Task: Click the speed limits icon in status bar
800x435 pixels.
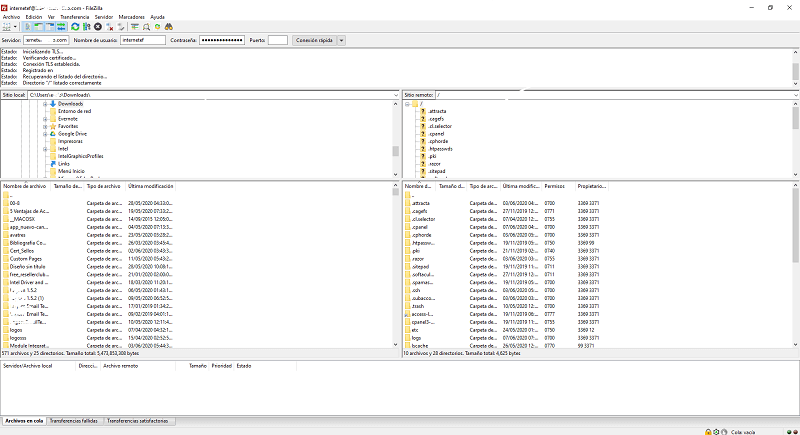Action: 724,432
